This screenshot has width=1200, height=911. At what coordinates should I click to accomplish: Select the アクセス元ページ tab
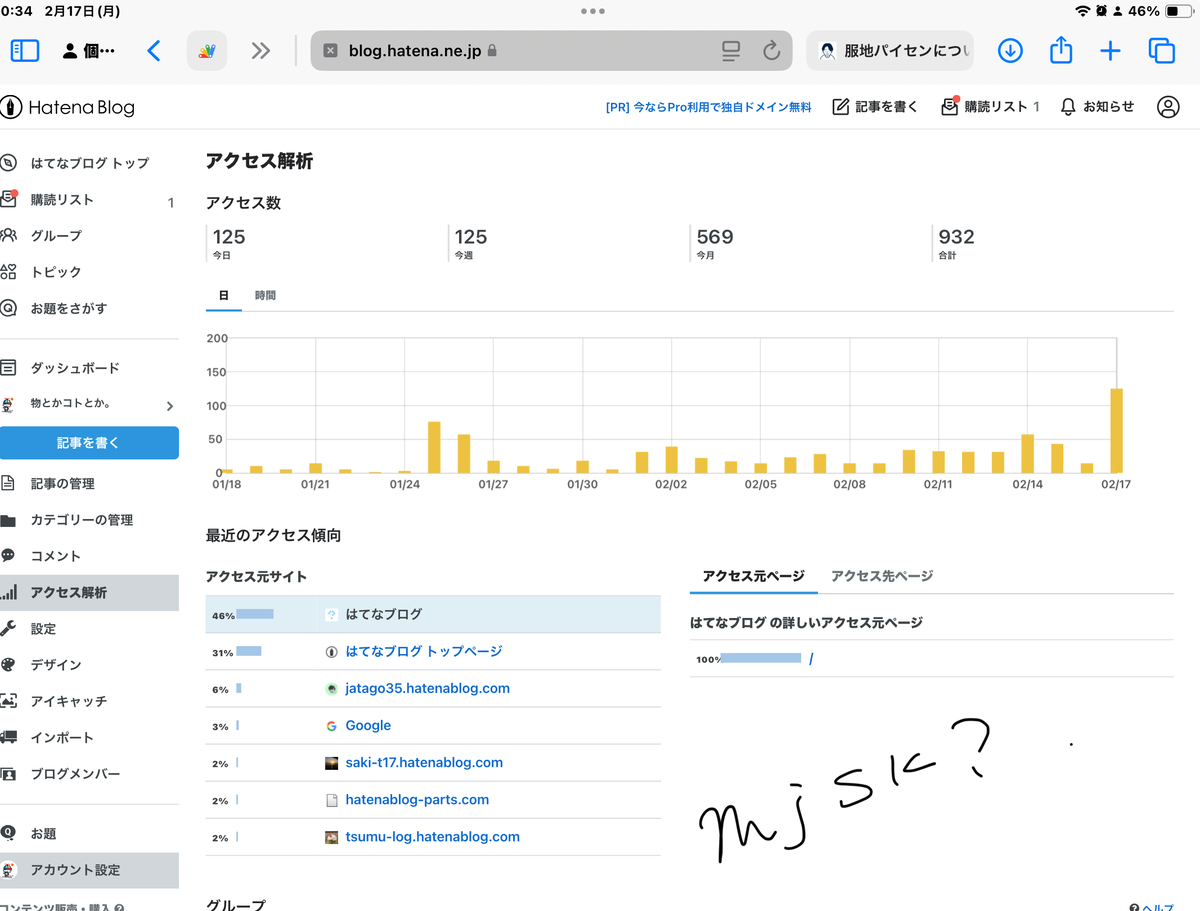[x=753, y=576]
